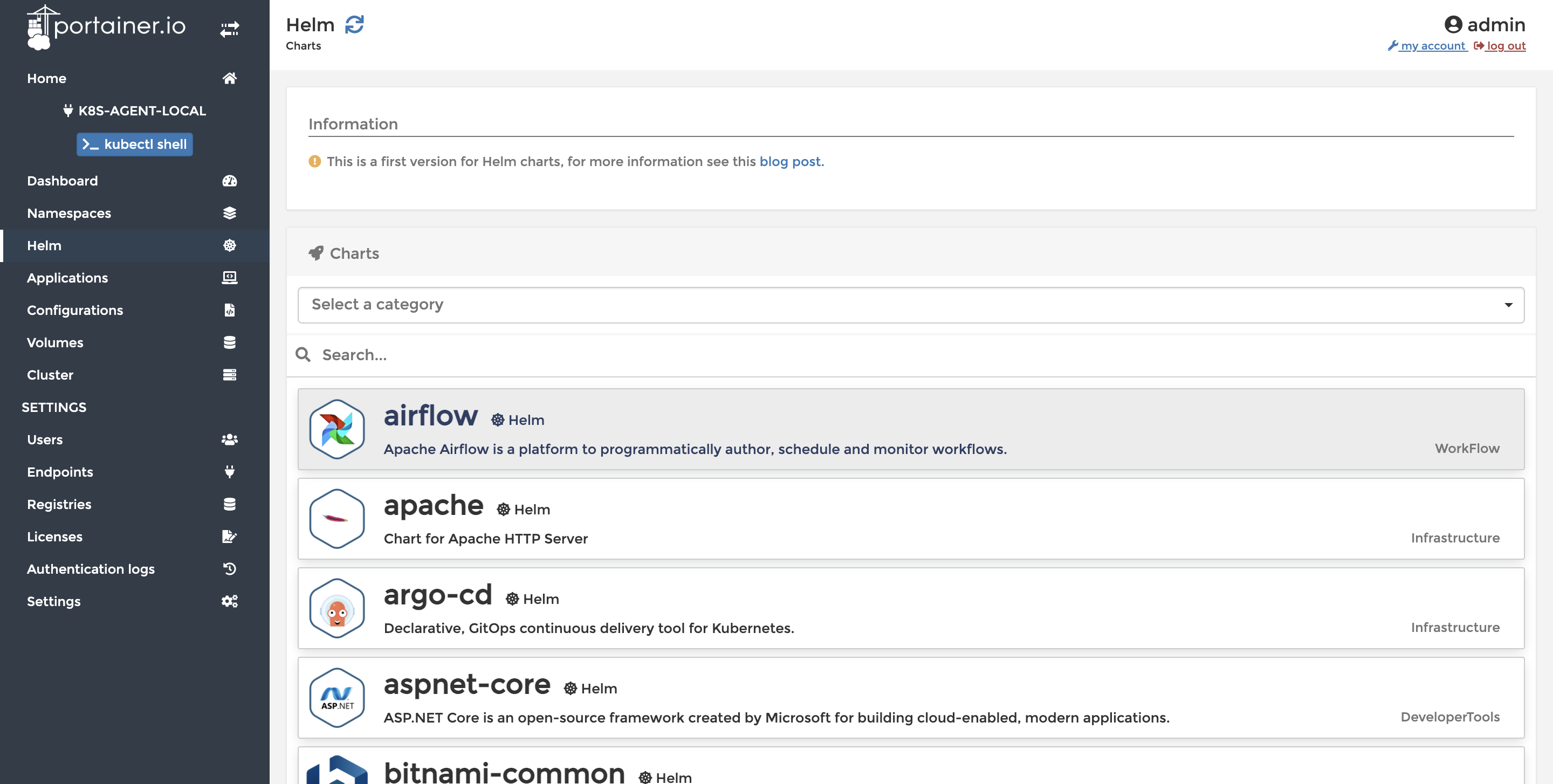The height and width of the screenshot is (784, 1553).
Task: Click the Users group icon
Action: [229, 439]
